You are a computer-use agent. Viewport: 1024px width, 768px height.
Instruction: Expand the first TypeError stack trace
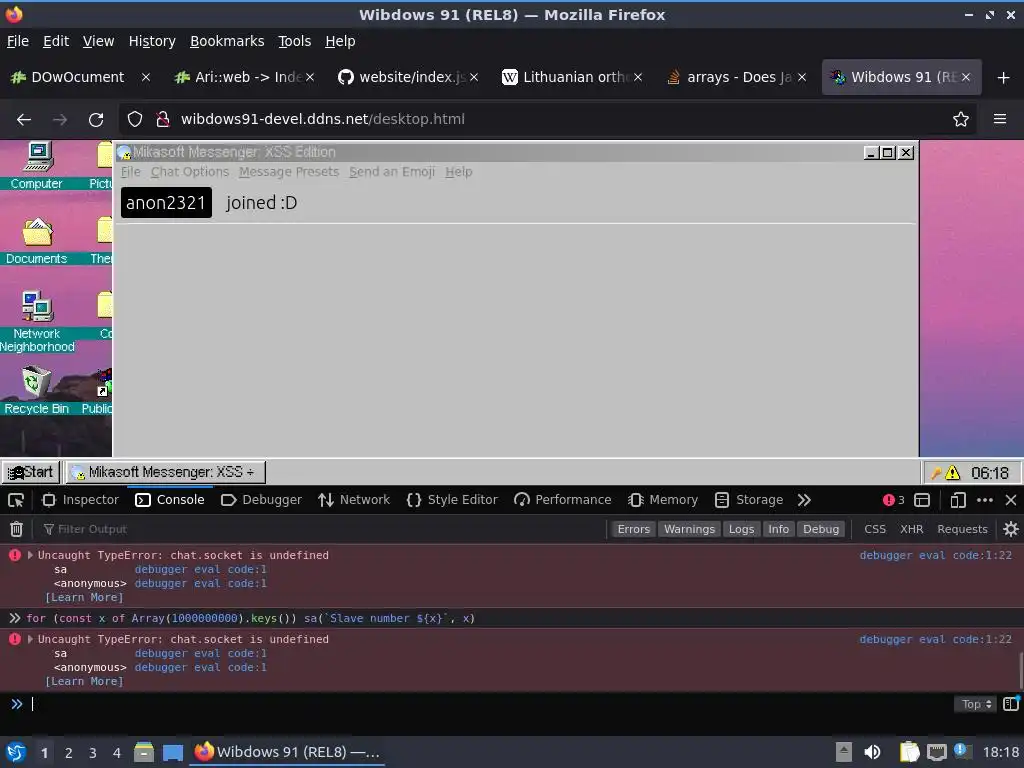[x=30, y=555]
